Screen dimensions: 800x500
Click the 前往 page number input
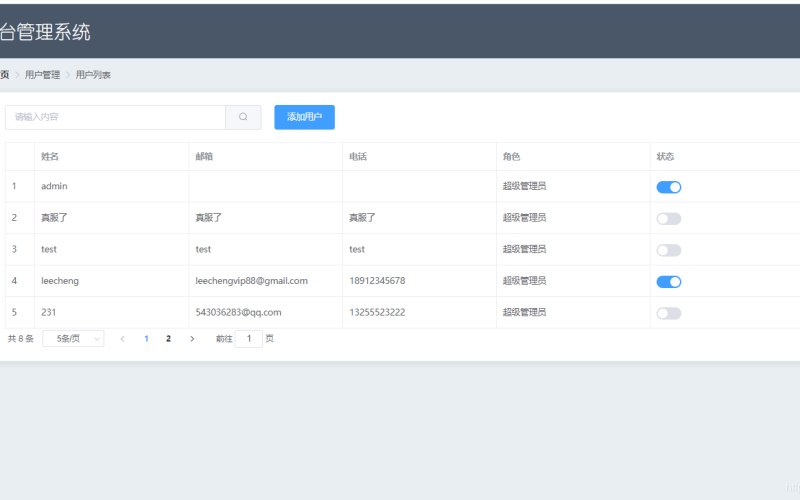[248, 339]
